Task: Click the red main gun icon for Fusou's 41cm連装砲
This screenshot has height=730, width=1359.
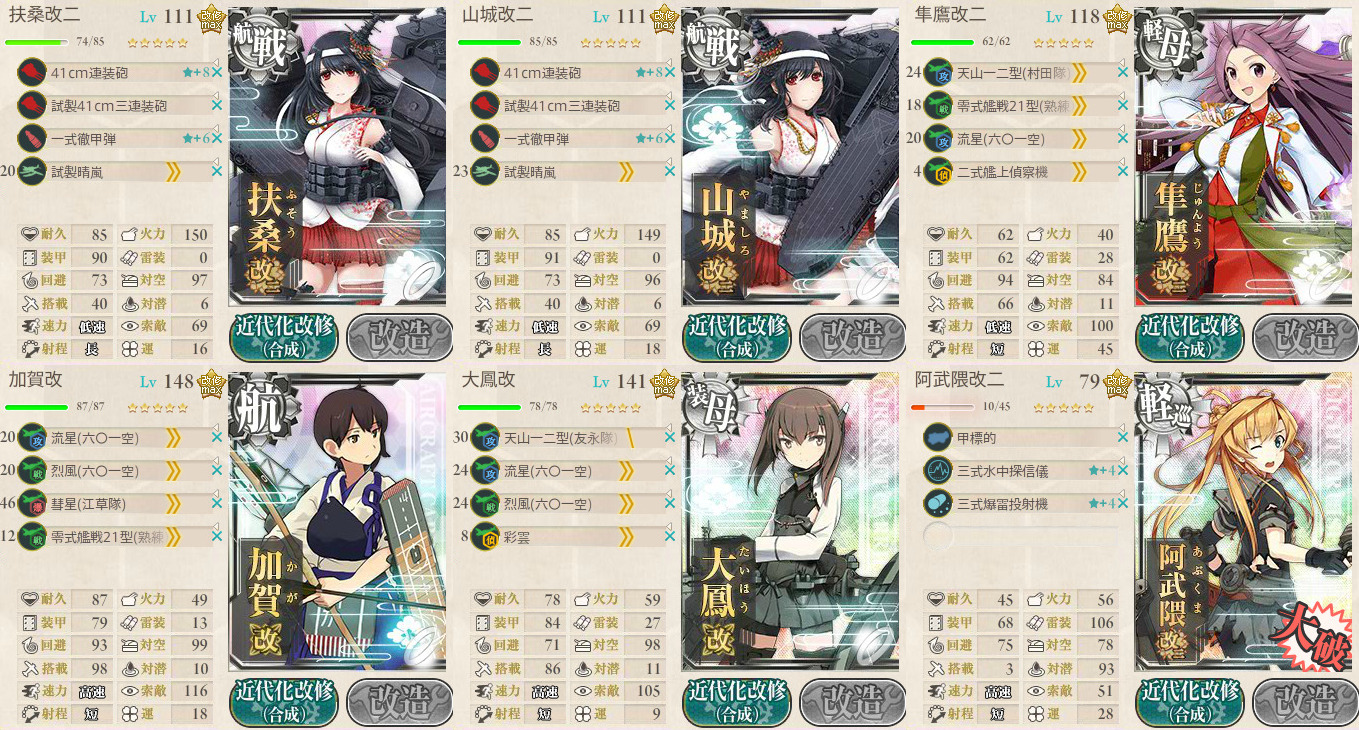Action: 32,72
